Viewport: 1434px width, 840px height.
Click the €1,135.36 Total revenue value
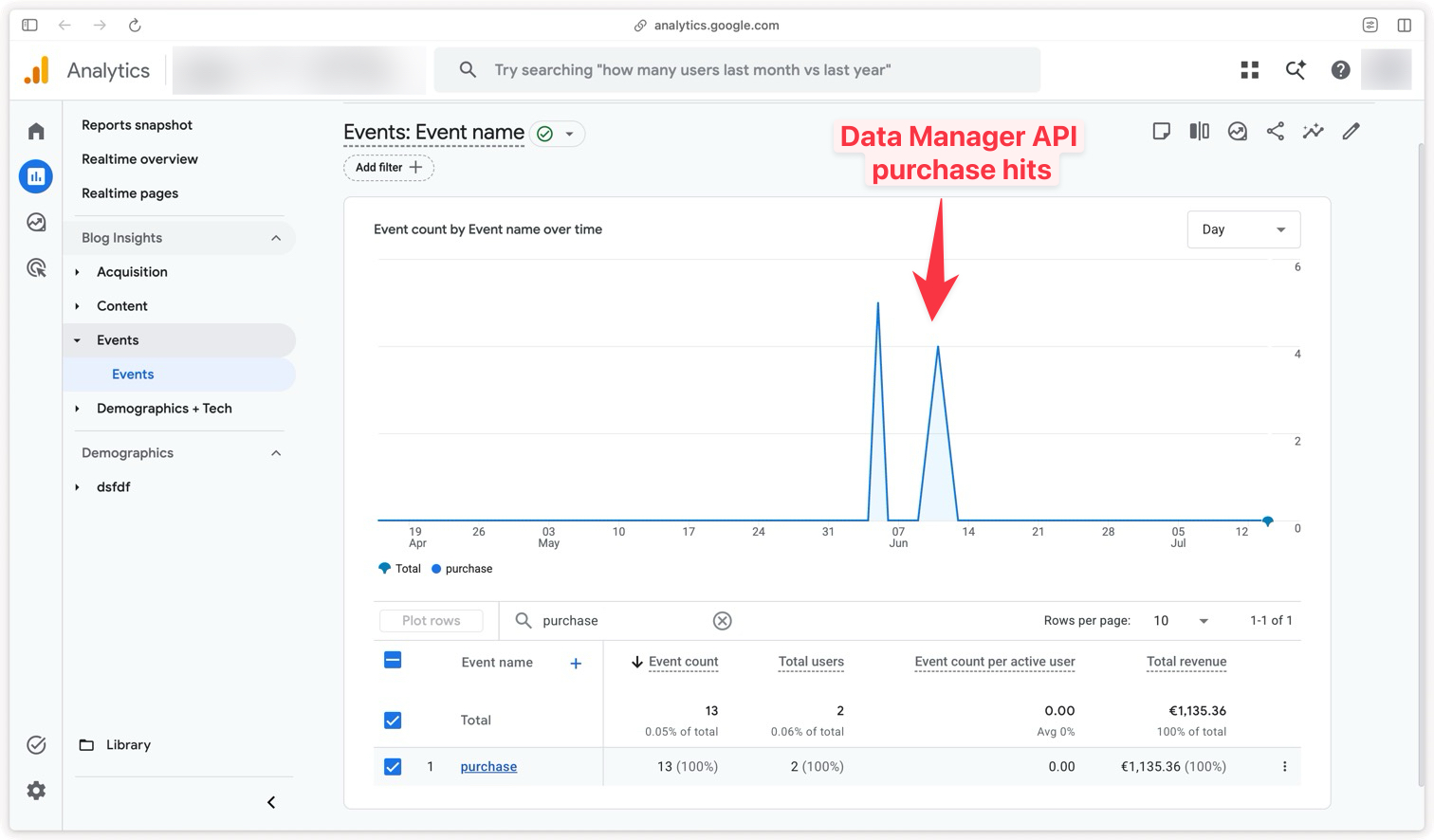[1197, 711]
